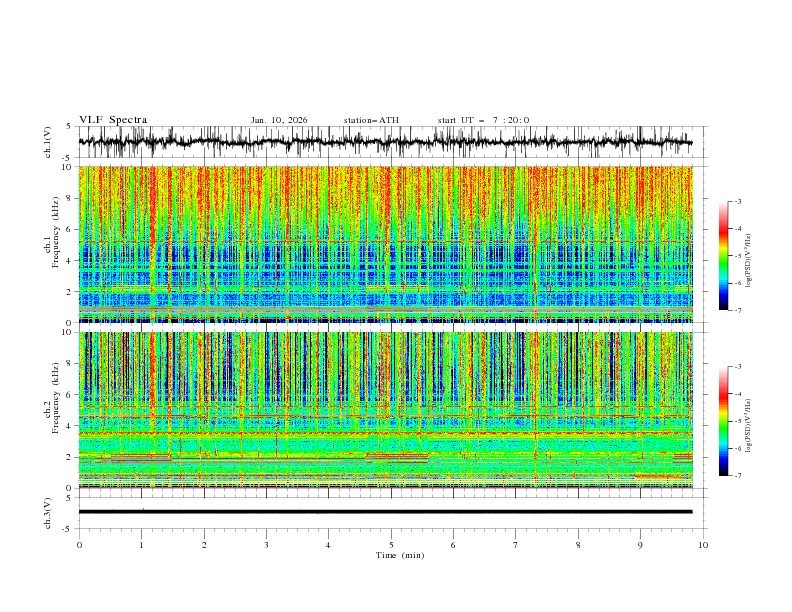The width and height of the screenshot is (792, 612).
Task: Click the 'ch.1(V)' axis label
Action: [48, 142]
